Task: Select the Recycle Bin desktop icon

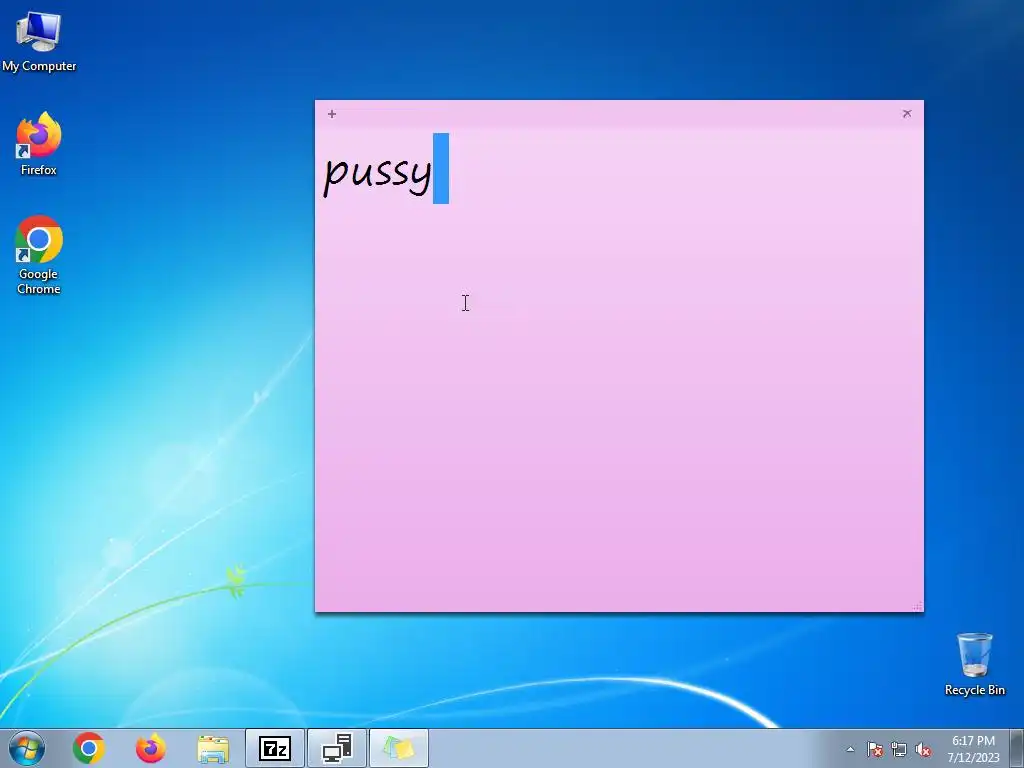Action: point(974,664)
